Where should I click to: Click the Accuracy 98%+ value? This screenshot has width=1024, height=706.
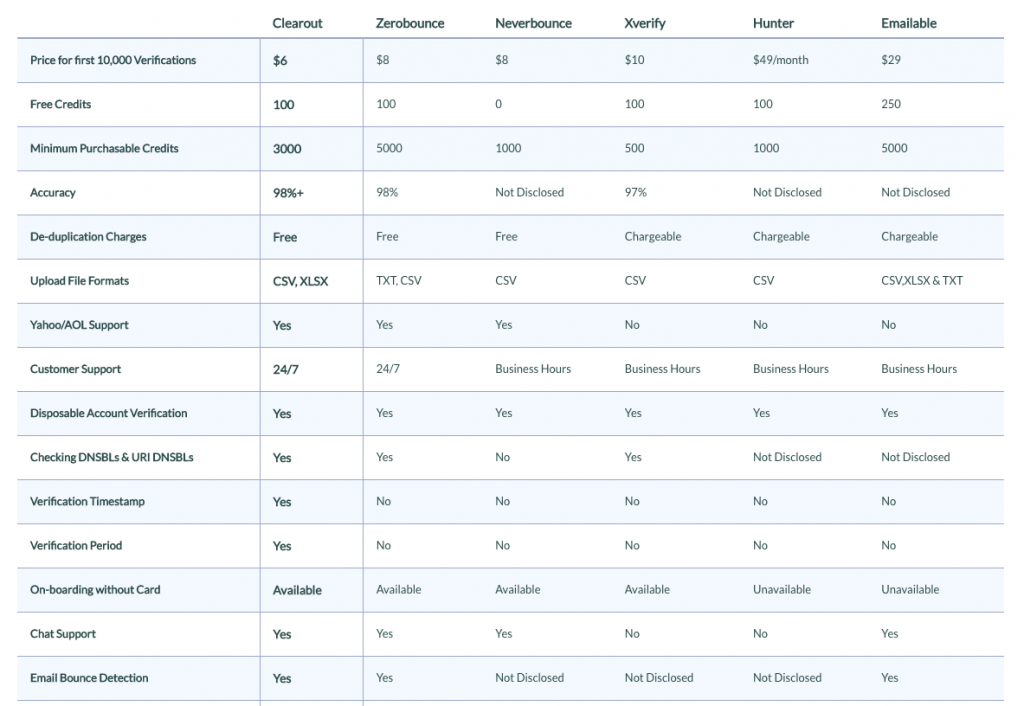click(x=288, y=193)
